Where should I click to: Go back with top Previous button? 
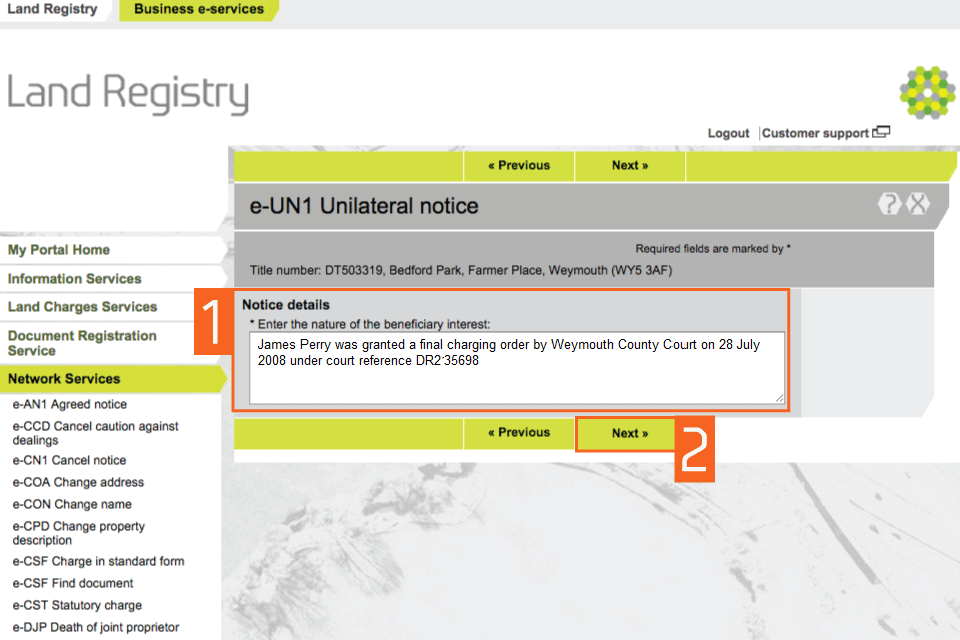point(519,165)
